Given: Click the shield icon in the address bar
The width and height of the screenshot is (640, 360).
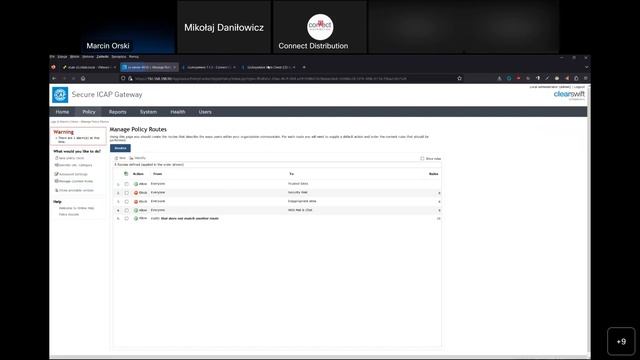Looking at the screenshot, I should pyautogui.click(x=123, y=78).
